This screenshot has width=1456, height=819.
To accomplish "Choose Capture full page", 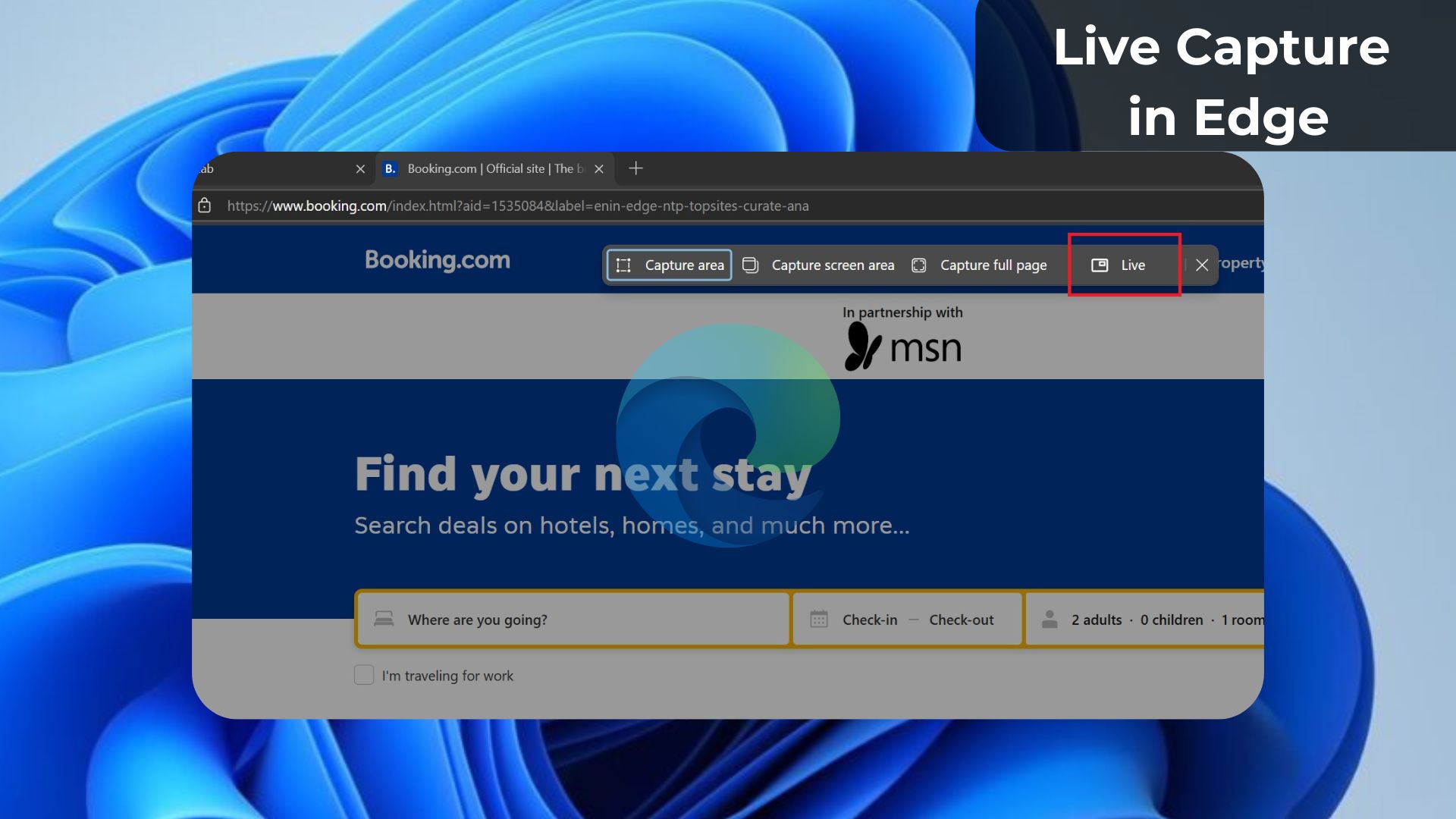I will coord(979,265).
